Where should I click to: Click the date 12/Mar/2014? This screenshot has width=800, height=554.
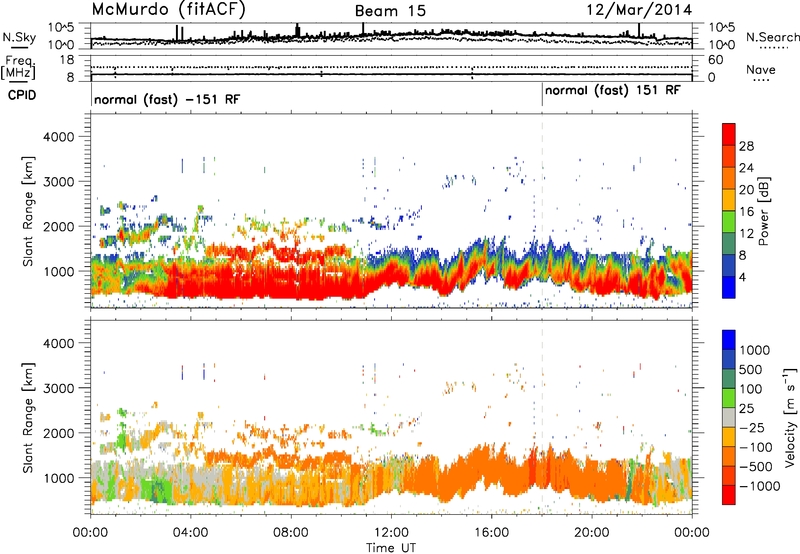tap(639, 10)
